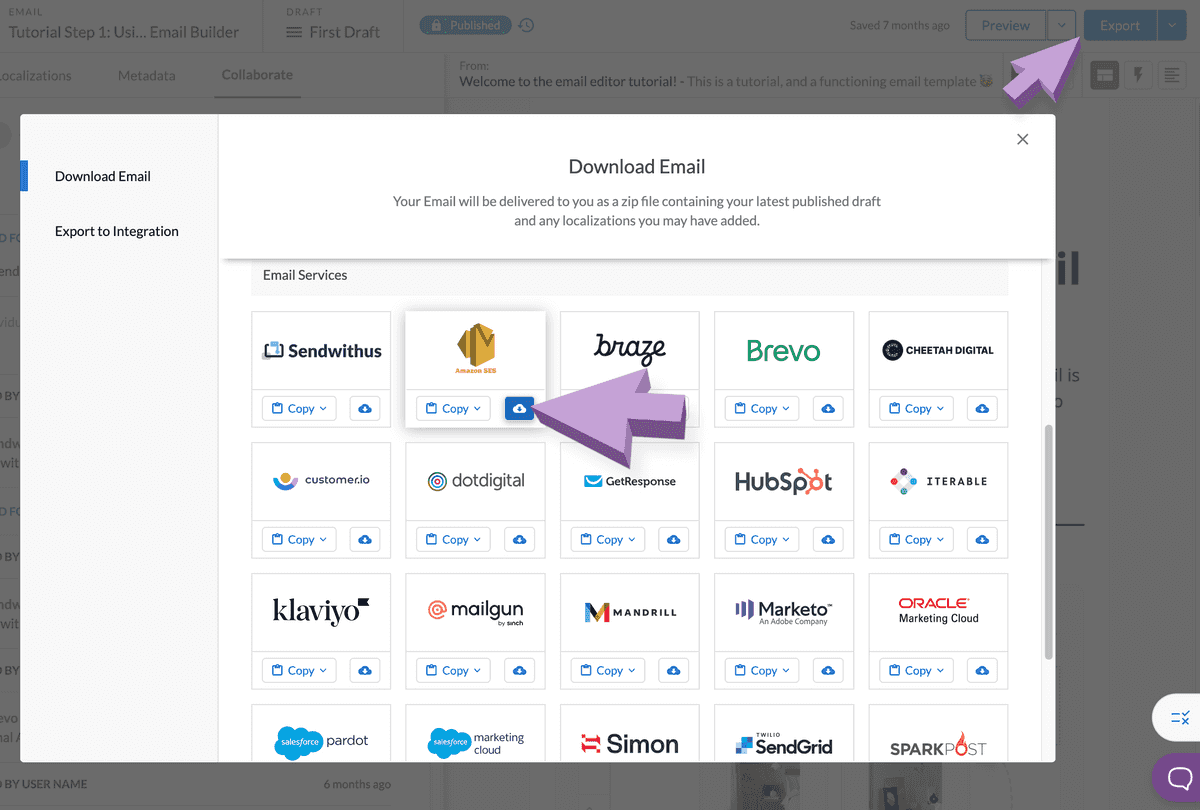The width and height of the screenshot is (1200, 810).
Task: Click the Preview button
Action: pos(1006,25)
